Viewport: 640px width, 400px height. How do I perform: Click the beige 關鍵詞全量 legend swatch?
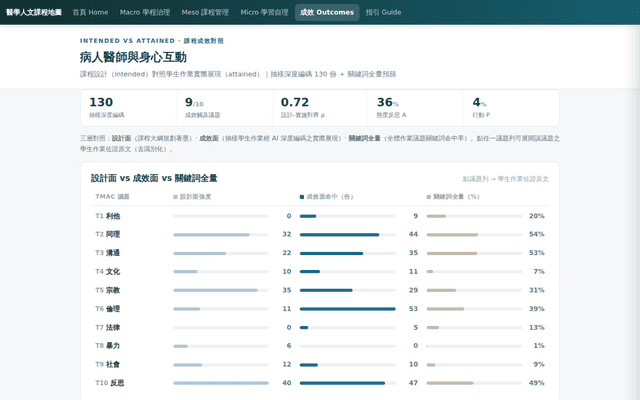click(429, 197)
